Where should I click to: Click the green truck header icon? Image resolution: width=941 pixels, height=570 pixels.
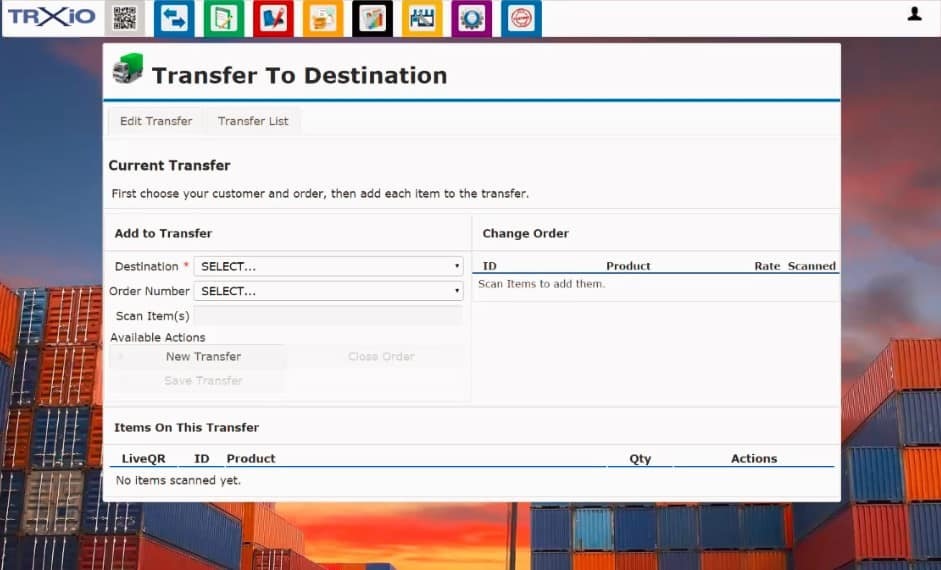pos(128,70)
